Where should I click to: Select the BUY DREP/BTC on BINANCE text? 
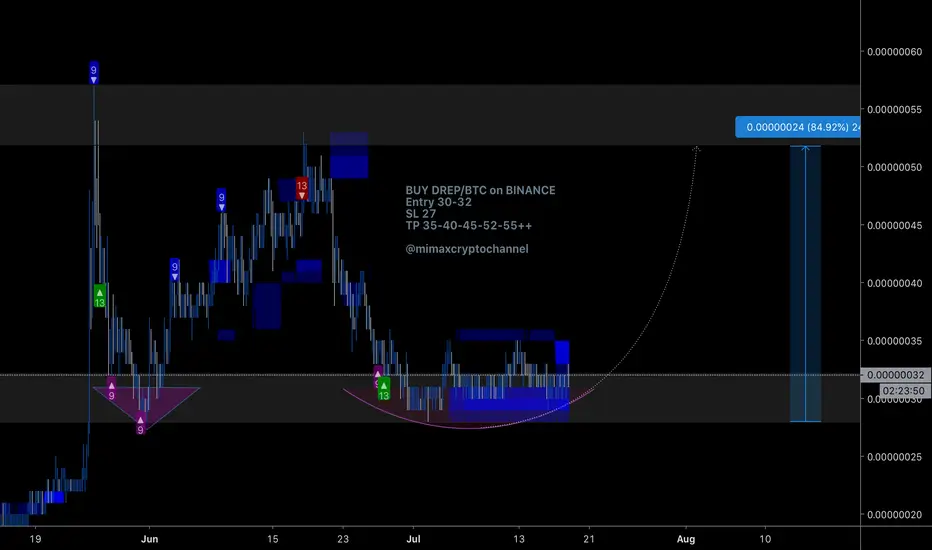[480, 190]
